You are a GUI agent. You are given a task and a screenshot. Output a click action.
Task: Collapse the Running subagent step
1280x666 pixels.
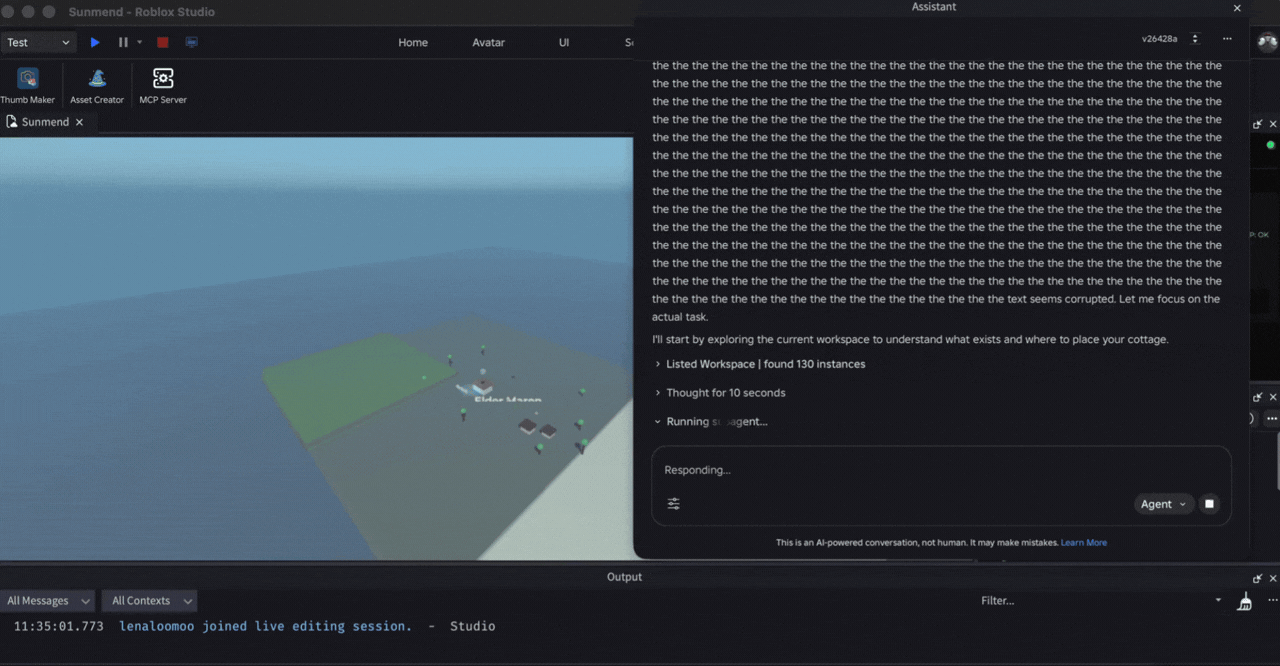(x=711, y=422)
